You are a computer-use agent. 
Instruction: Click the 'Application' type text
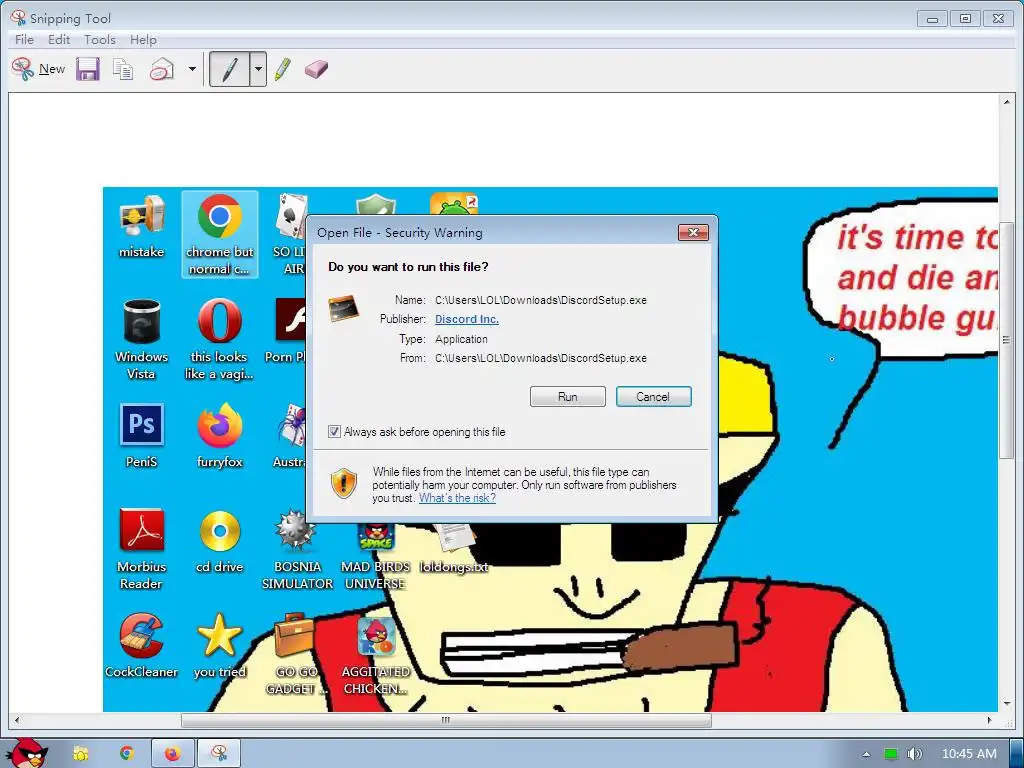pos(461,339)
